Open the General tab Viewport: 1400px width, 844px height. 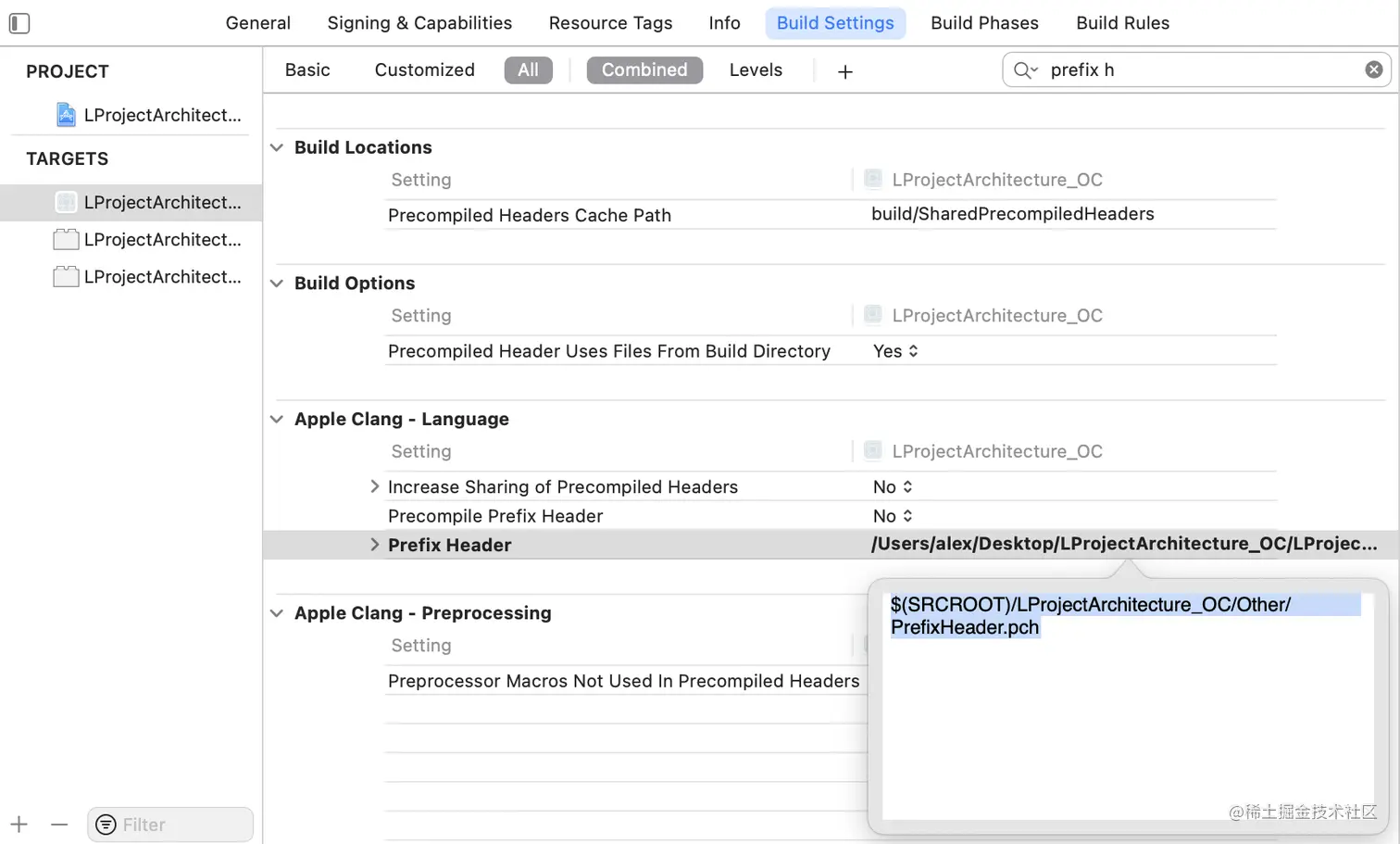point(258,23)
